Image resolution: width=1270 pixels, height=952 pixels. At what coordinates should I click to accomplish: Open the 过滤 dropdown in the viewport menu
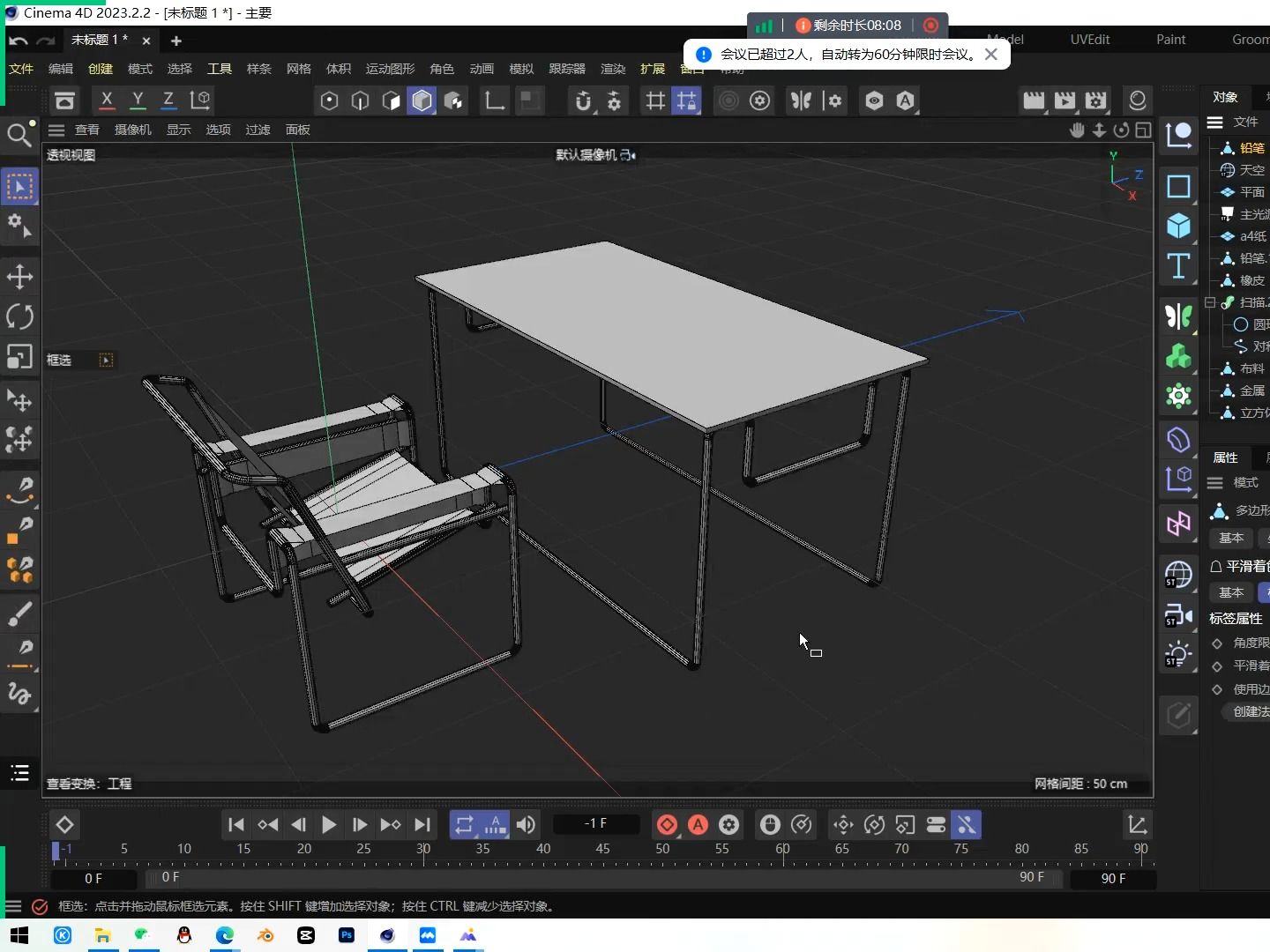click(x=257, y=130)
